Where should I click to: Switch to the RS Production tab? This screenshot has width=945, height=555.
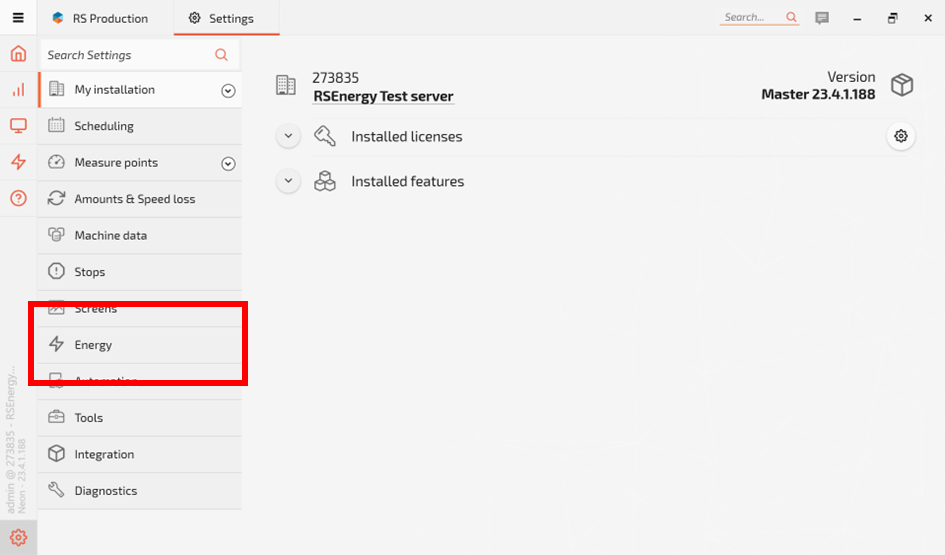coord(100,18)
